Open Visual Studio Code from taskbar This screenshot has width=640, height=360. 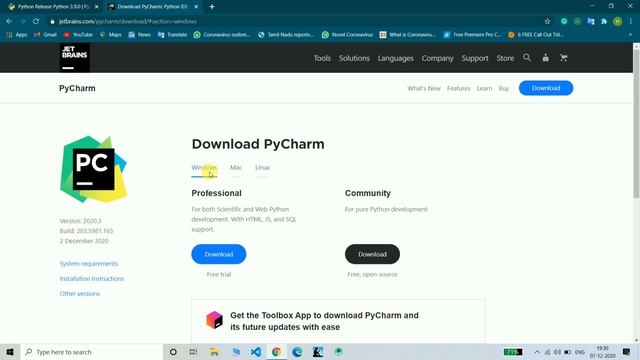tap(256, 352)
